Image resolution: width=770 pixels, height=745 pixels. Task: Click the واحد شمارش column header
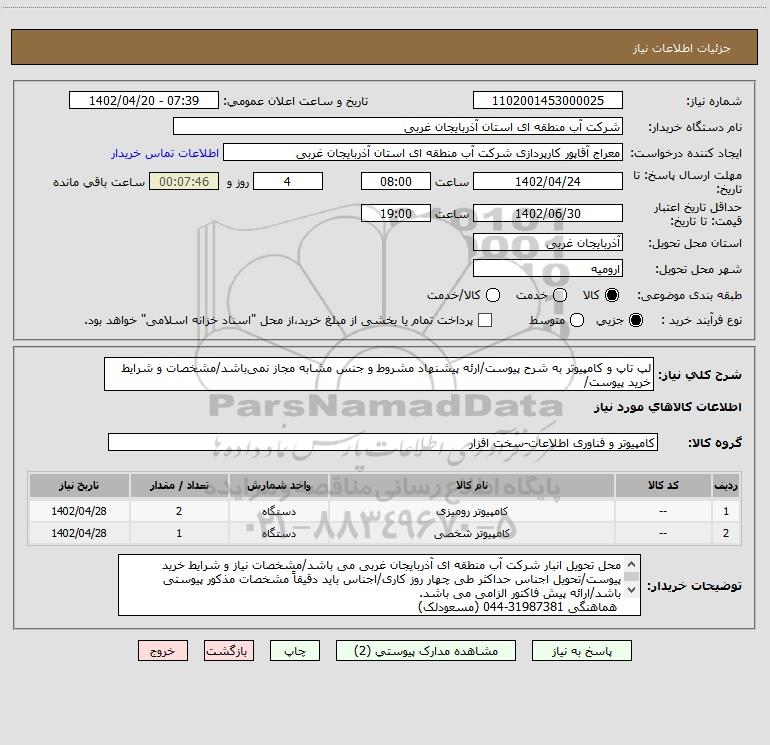(x=278, y=485)
